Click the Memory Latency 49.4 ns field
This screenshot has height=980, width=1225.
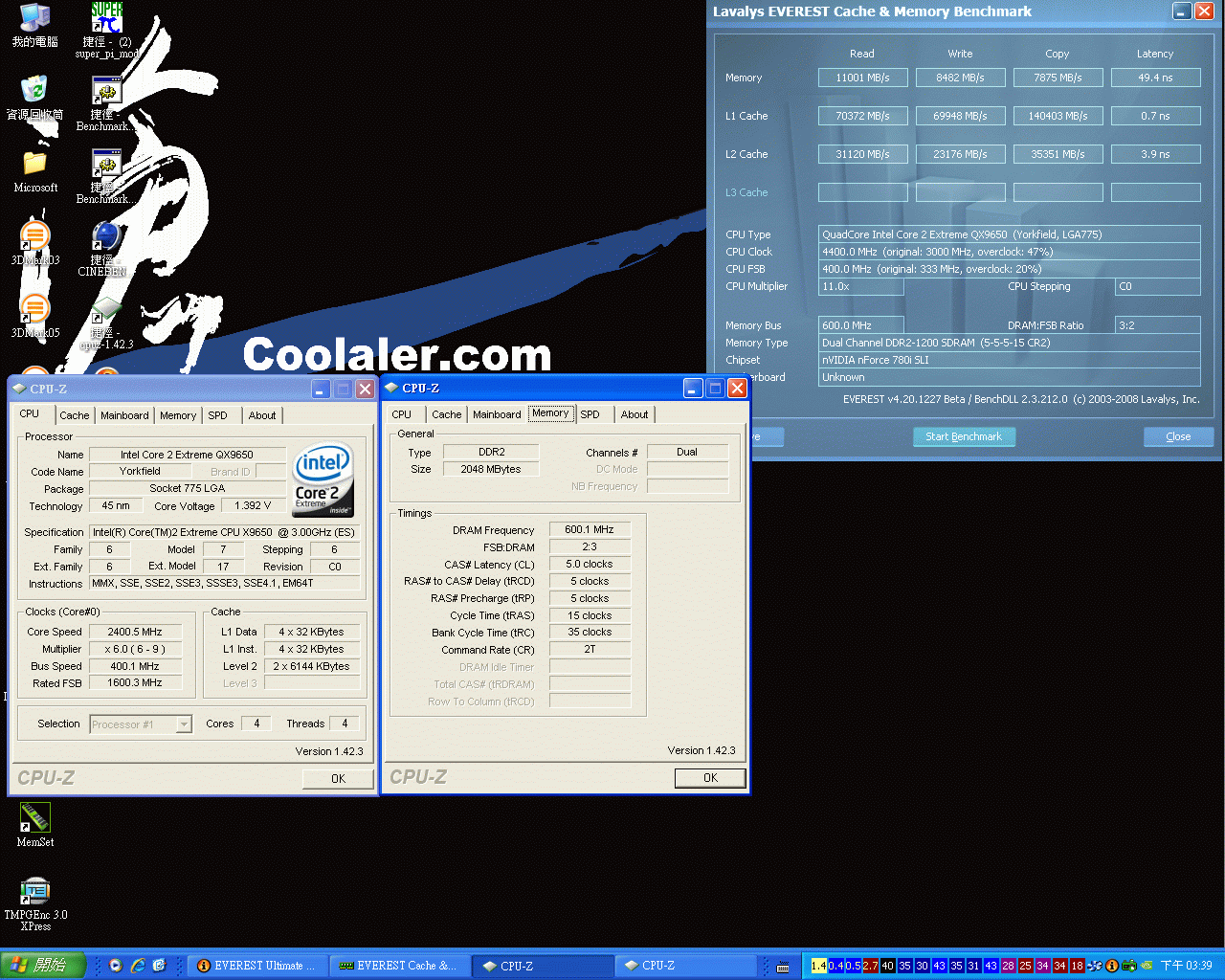pyautogui.click(x=1156, y=78)
